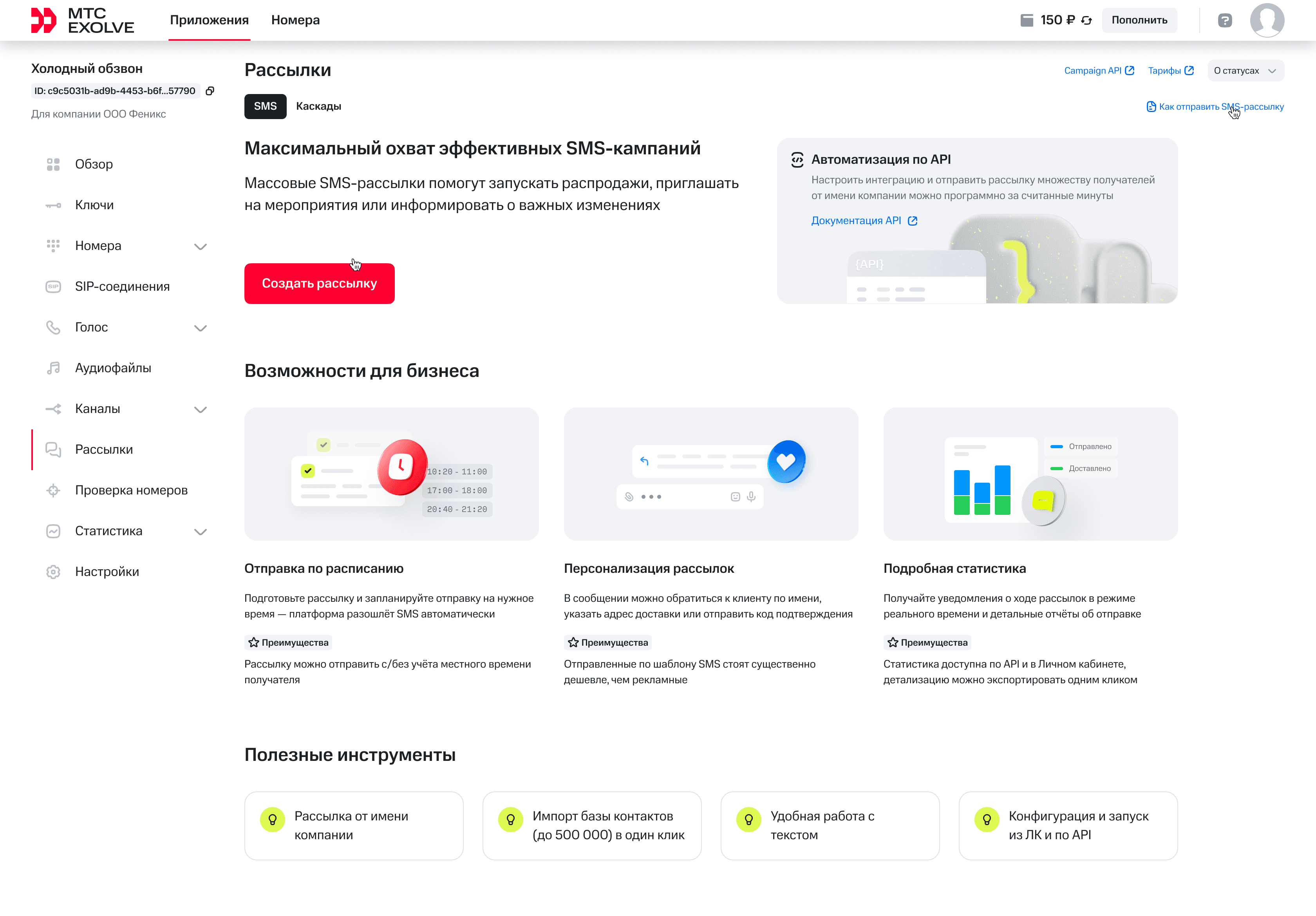Click the Аудиофайлы music note icon

click(53, 368)
